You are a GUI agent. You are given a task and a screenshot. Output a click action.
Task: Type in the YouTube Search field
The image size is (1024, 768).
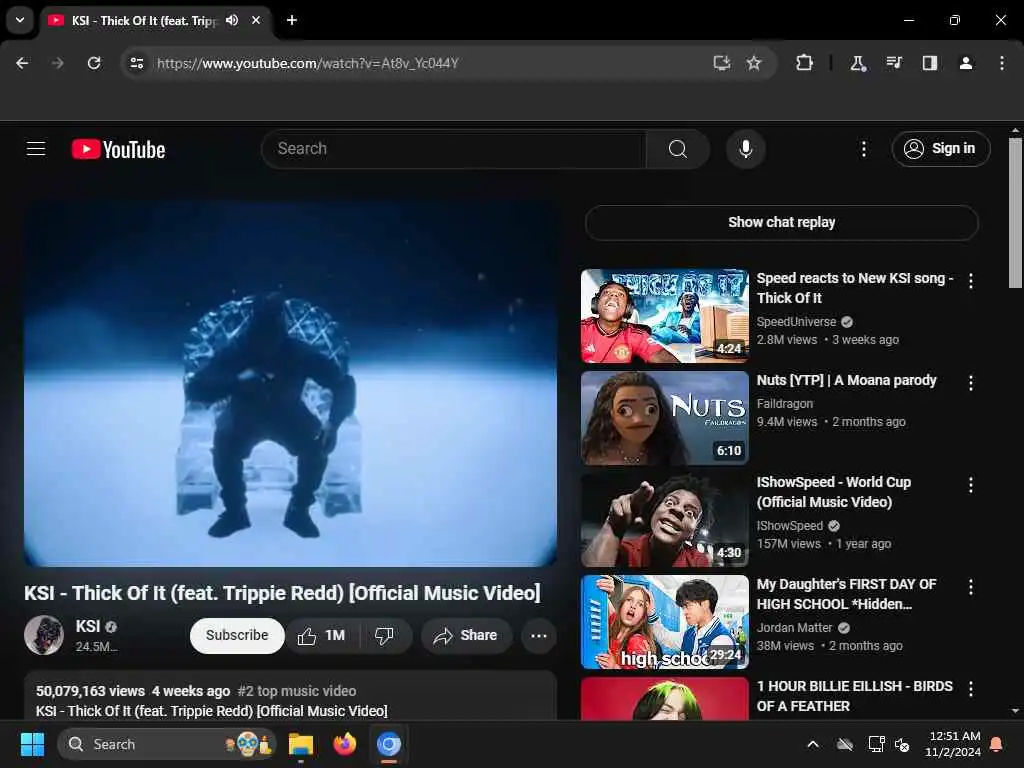tap(454, 149)
